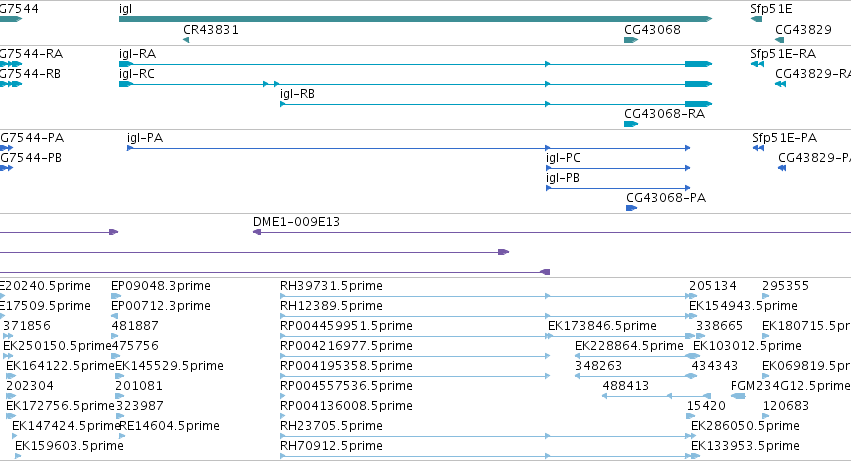Click EST label EK286050.5prime
This screenshot has width=851, height=461.
pyautogui.click(x=745, y=426)
